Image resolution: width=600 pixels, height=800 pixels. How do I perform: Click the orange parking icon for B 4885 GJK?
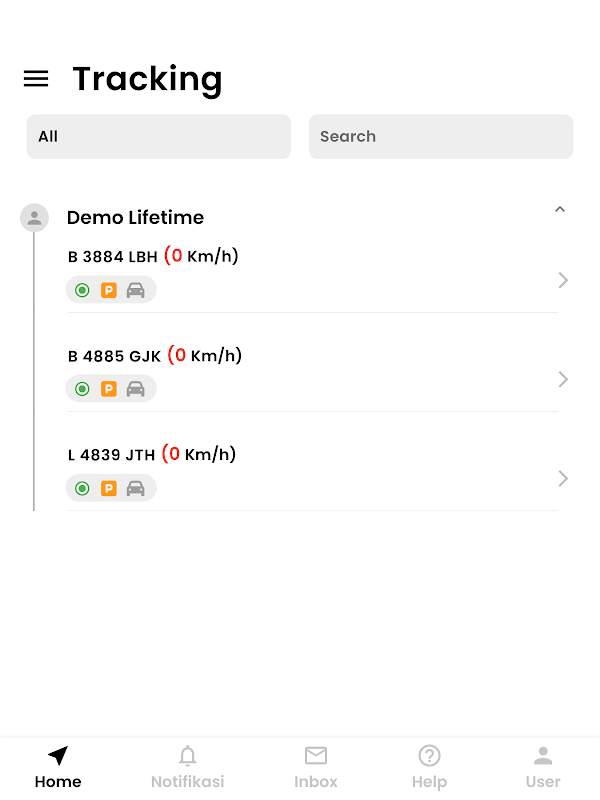point(109,389)
